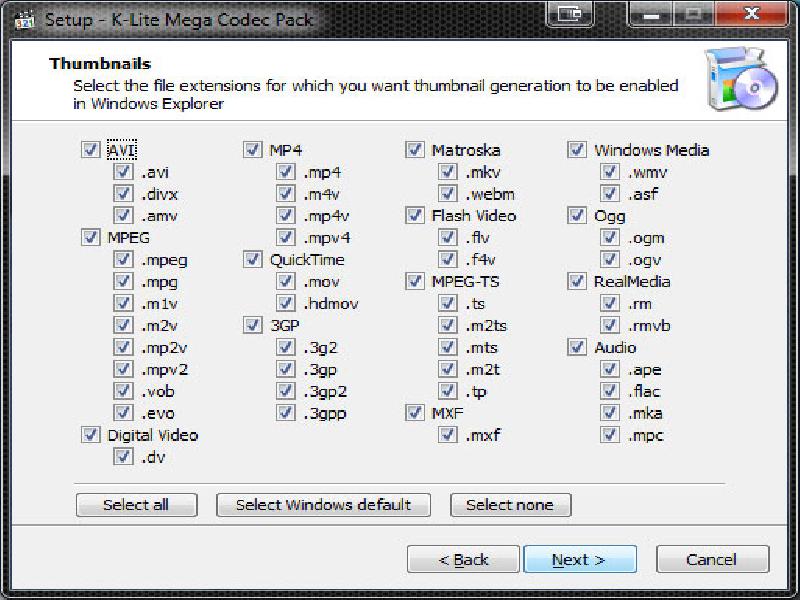
Task: Uncheck the RealMedia group checkbox
Action: click(577, 281)
